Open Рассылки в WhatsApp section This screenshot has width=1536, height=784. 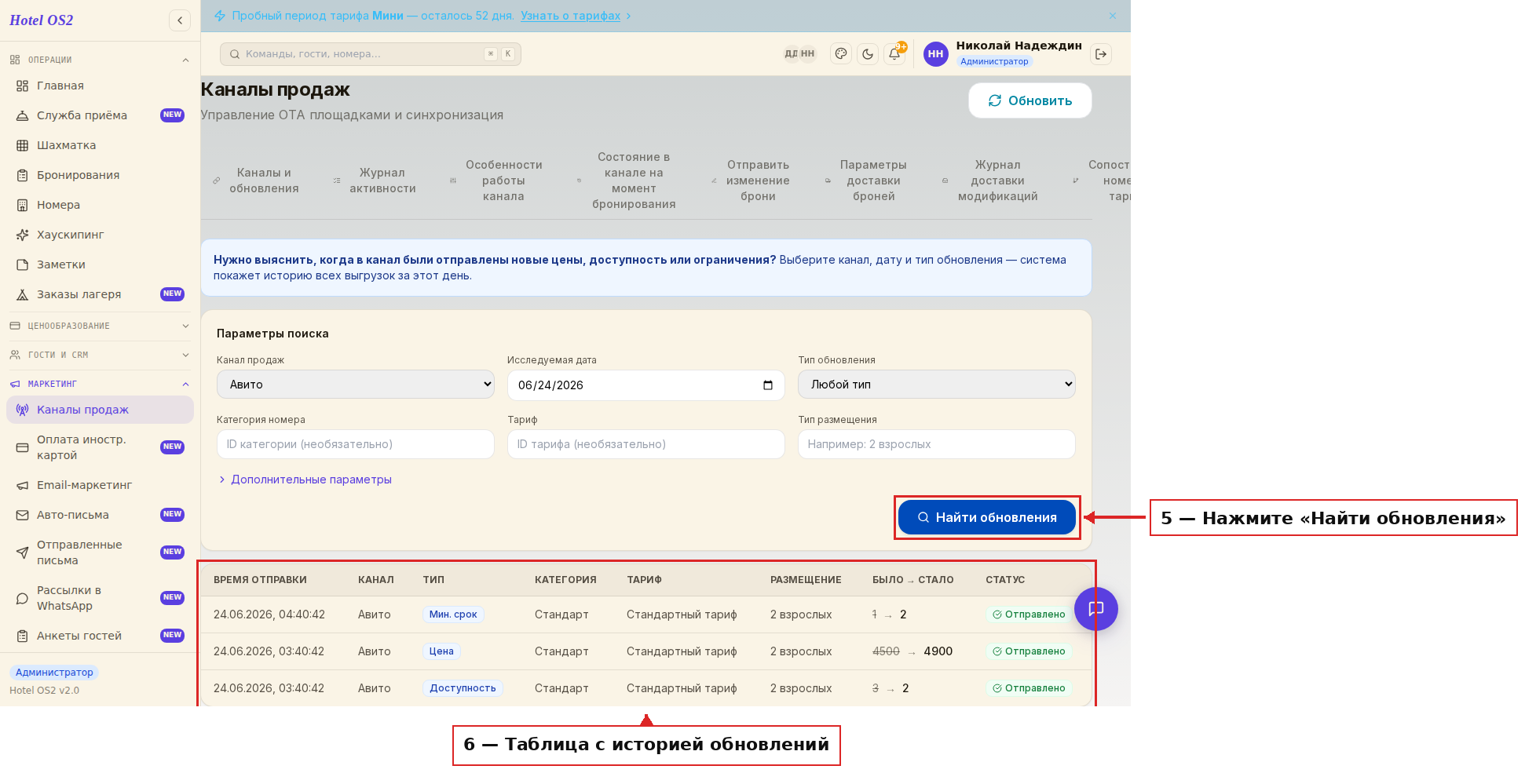pos(100,598)
